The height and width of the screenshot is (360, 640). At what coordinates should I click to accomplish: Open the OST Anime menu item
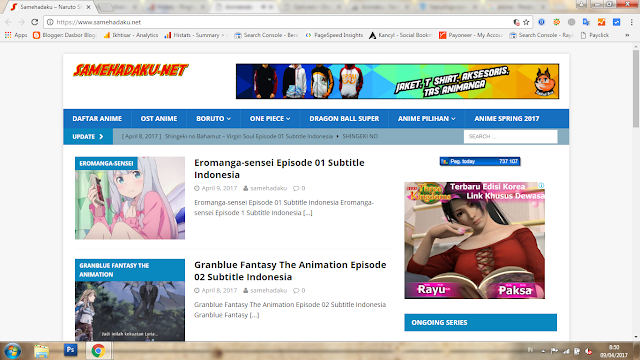[x=159, y=118]
